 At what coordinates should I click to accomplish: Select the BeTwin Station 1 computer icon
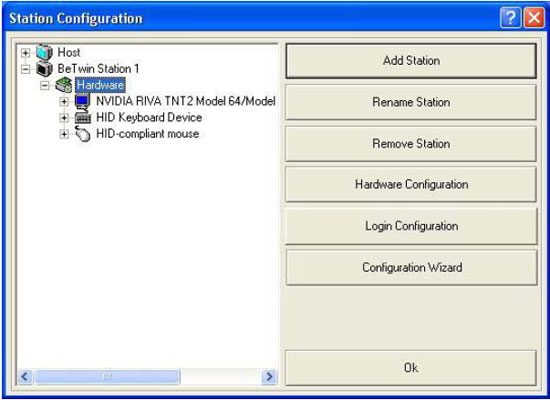point(44,69)
